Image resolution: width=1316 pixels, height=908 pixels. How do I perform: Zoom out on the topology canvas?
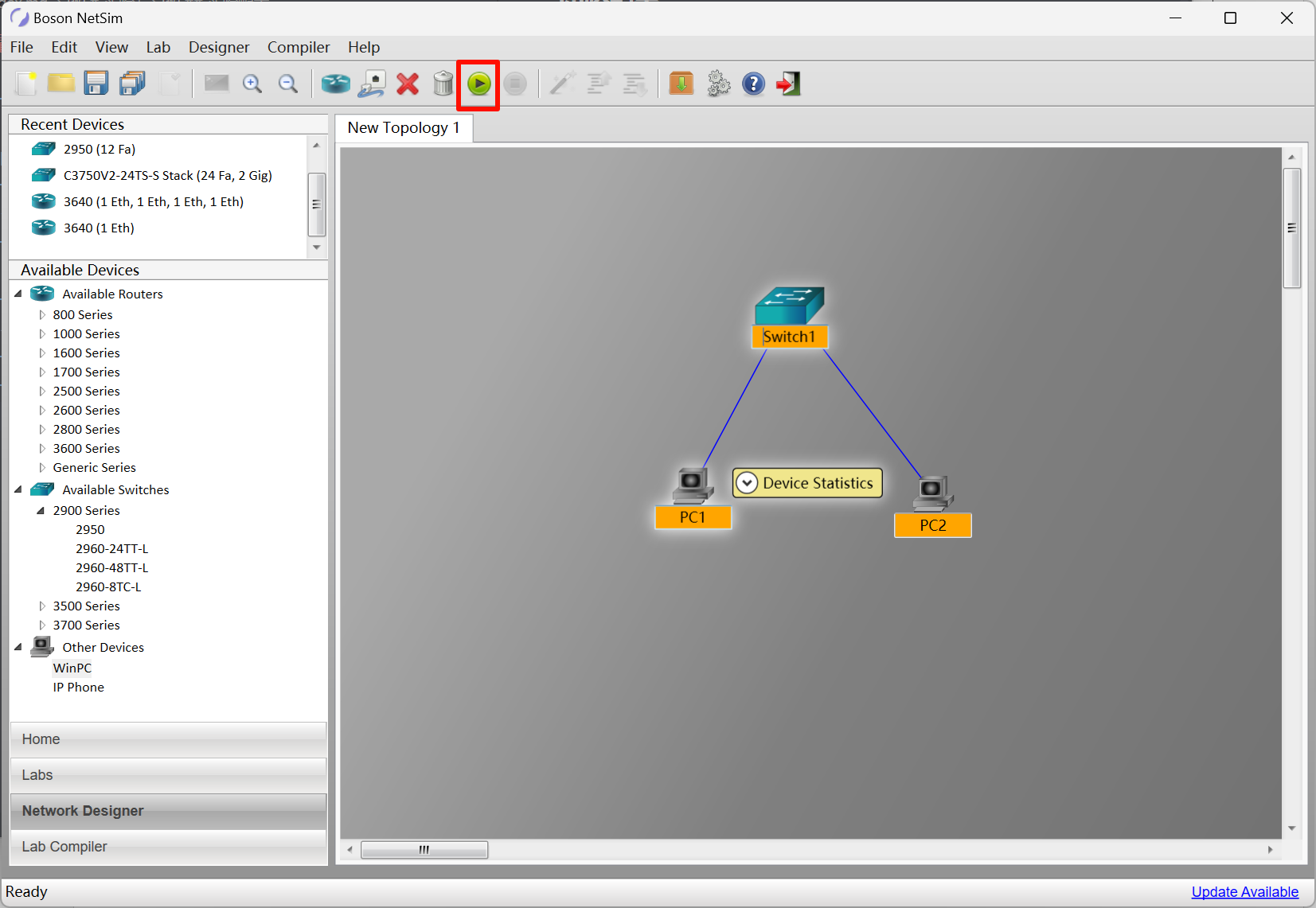tap(288, 83)
